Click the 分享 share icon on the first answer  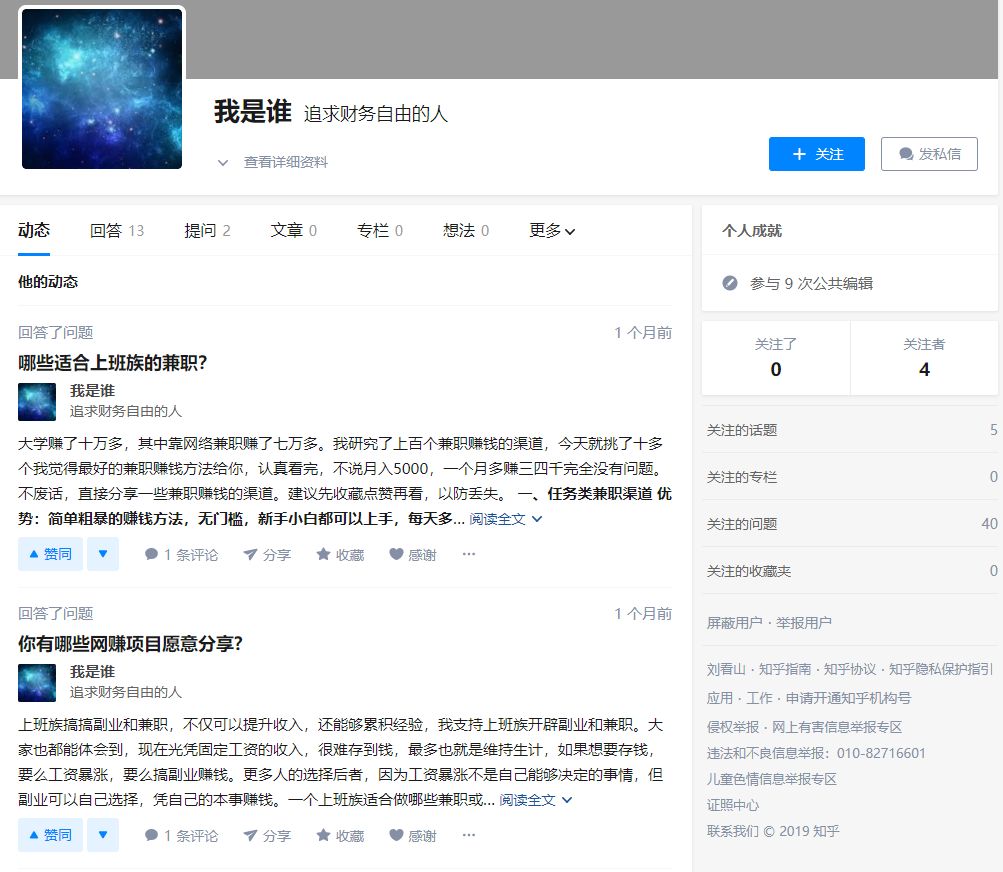(x=266, y=553)
